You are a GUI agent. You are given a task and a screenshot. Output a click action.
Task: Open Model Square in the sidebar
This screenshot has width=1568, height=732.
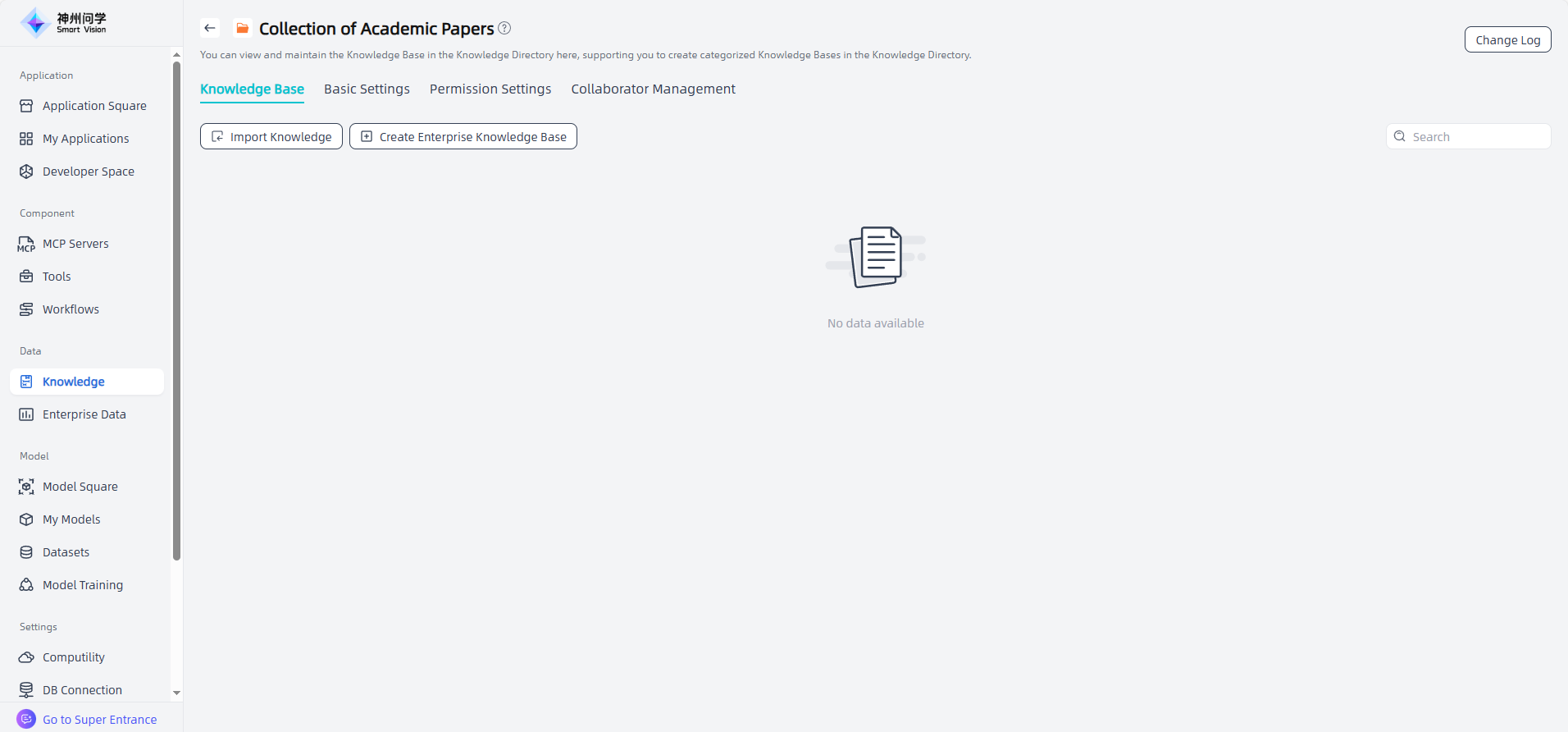tap(80, 487)
